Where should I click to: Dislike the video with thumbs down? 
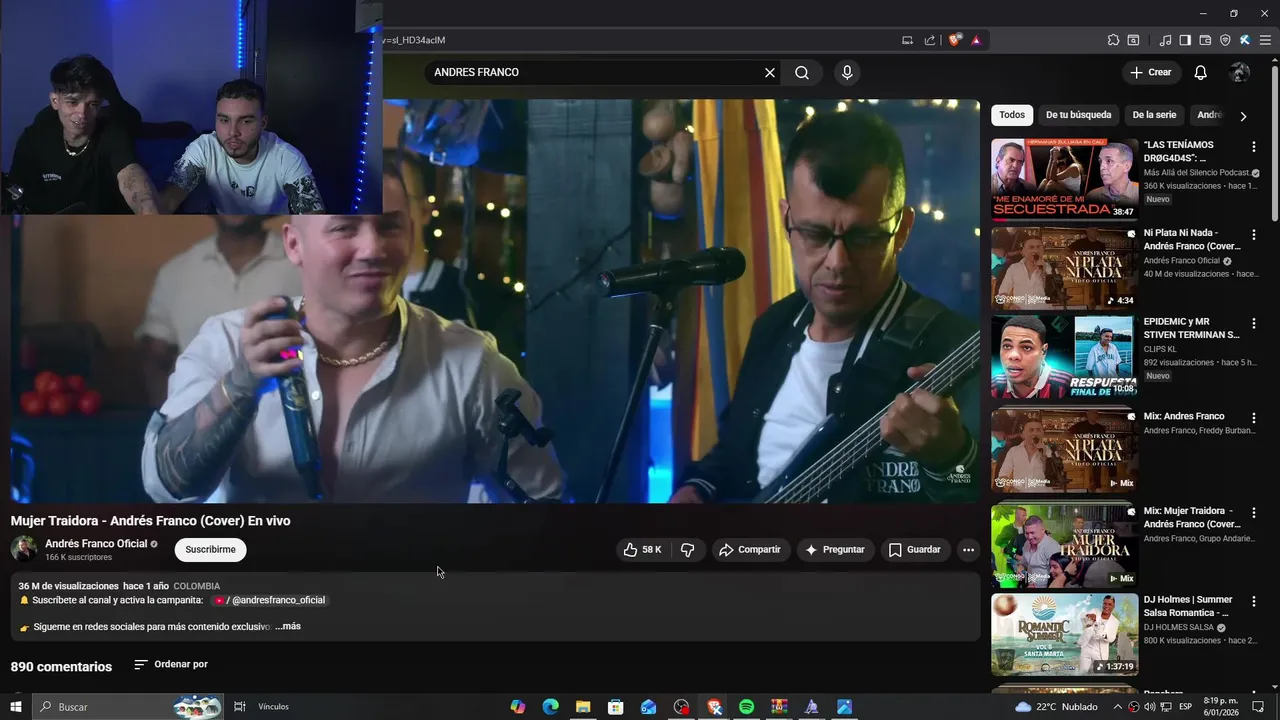[687, 550]
